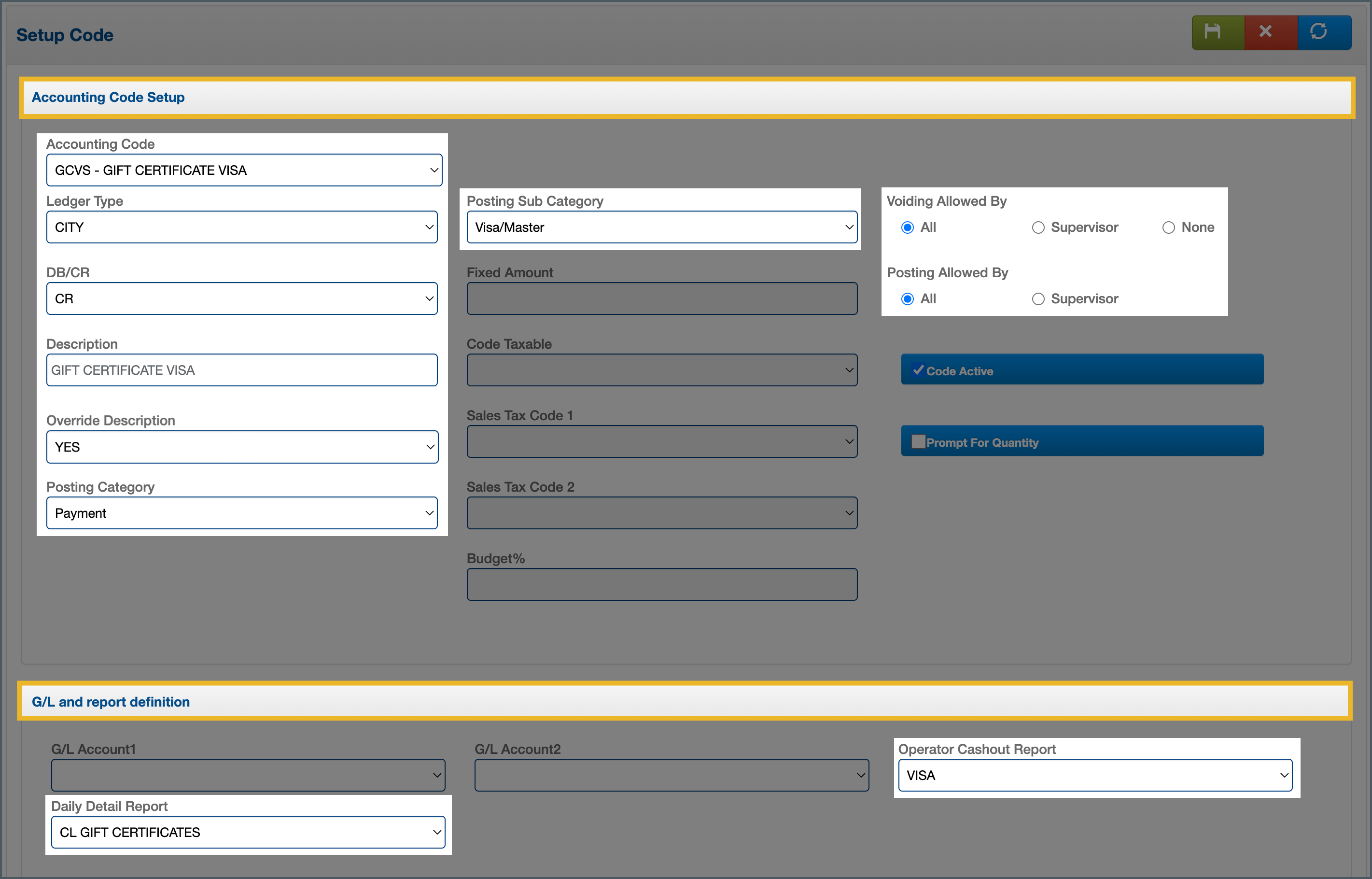Open the Accounting Code dropdown
The height and width of the screenshot is (879, 1372).
(244, 170)
